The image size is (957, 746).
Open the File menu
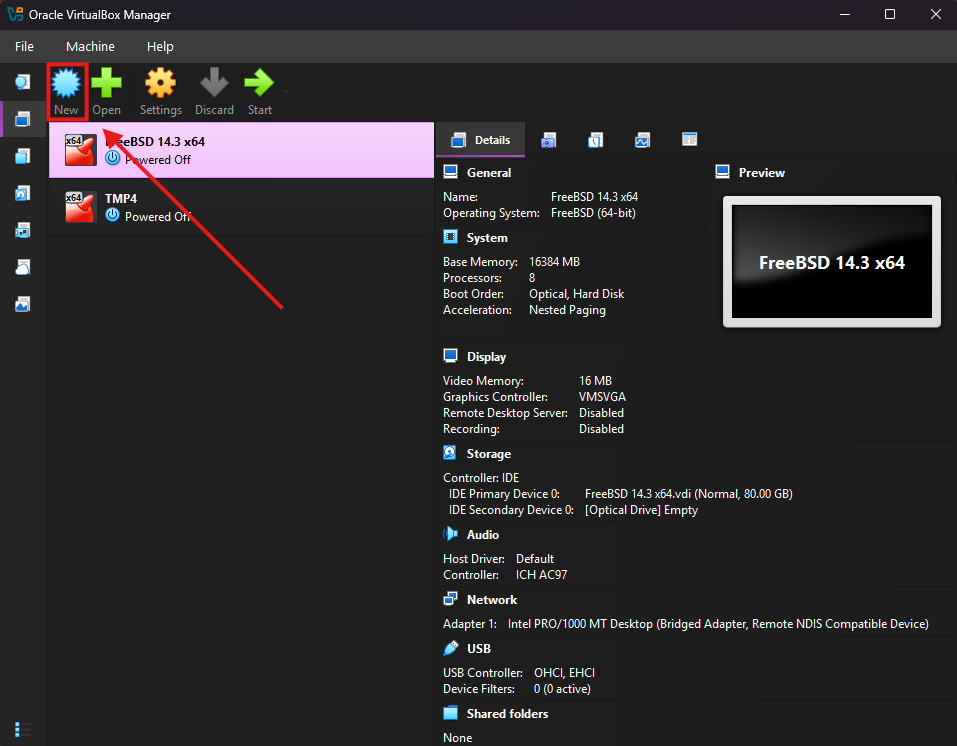coord(24,46)
